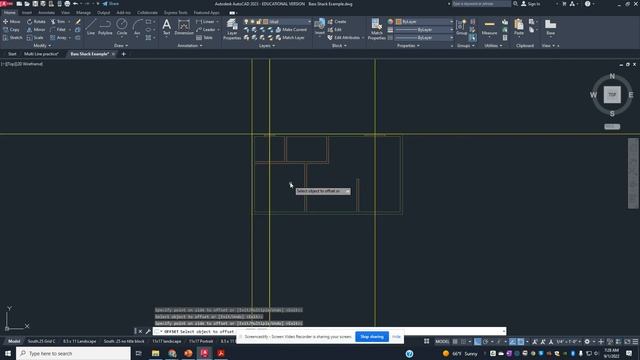Click the MODEL status bar button
The height and width of the screenshot is (360, 640).
(x=442, y=342)
